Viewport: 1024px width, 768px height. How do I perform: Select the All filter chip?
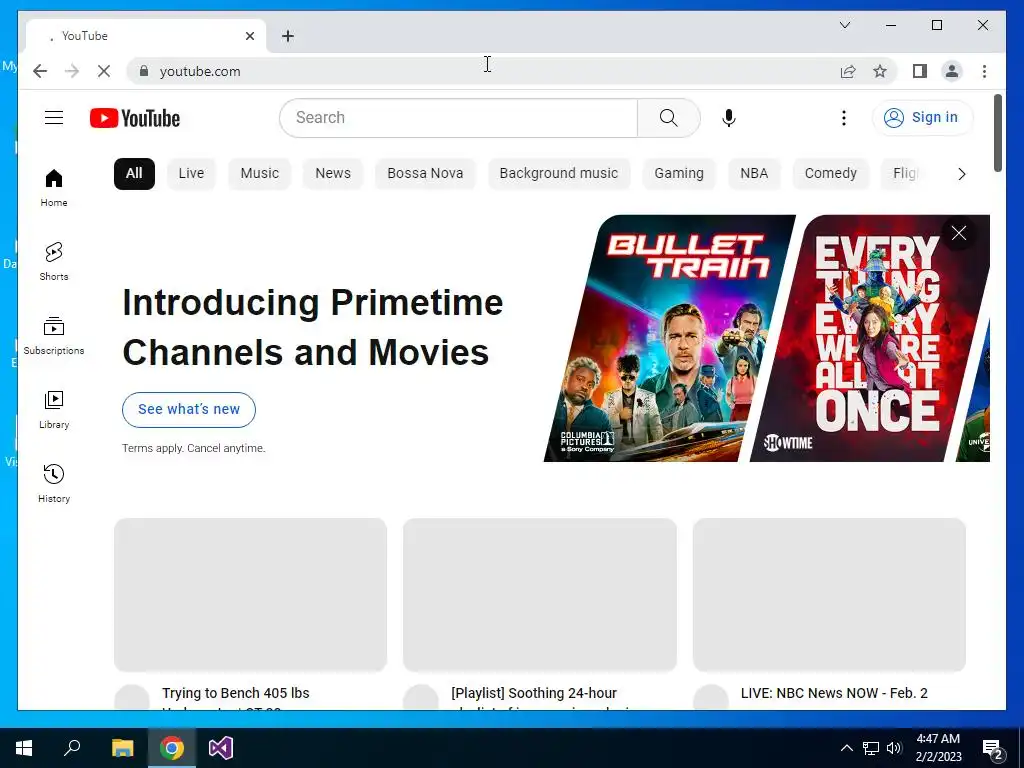tap(134, 174)
